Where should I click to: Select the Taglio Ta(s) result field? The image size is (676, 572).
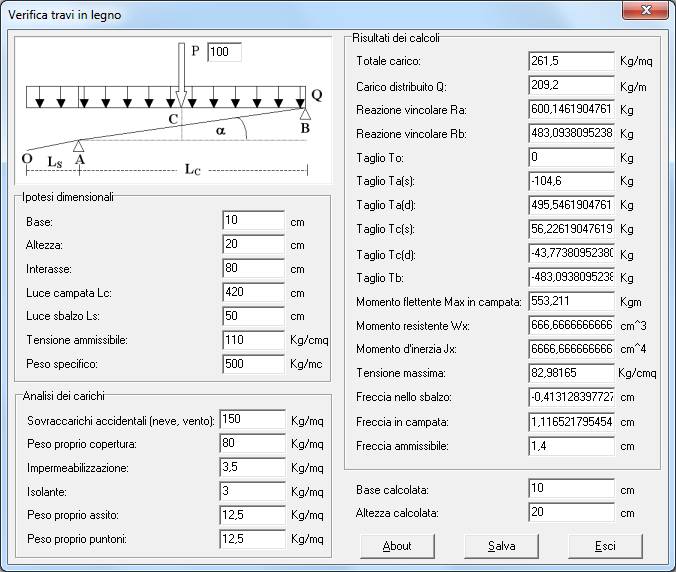tap(571, 181)
